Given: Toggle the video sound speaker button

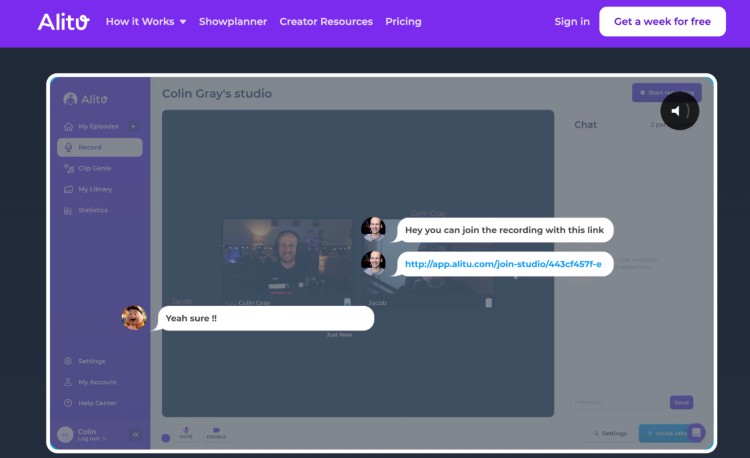Looking at the screenshot, I should click(x=679, y=111).
